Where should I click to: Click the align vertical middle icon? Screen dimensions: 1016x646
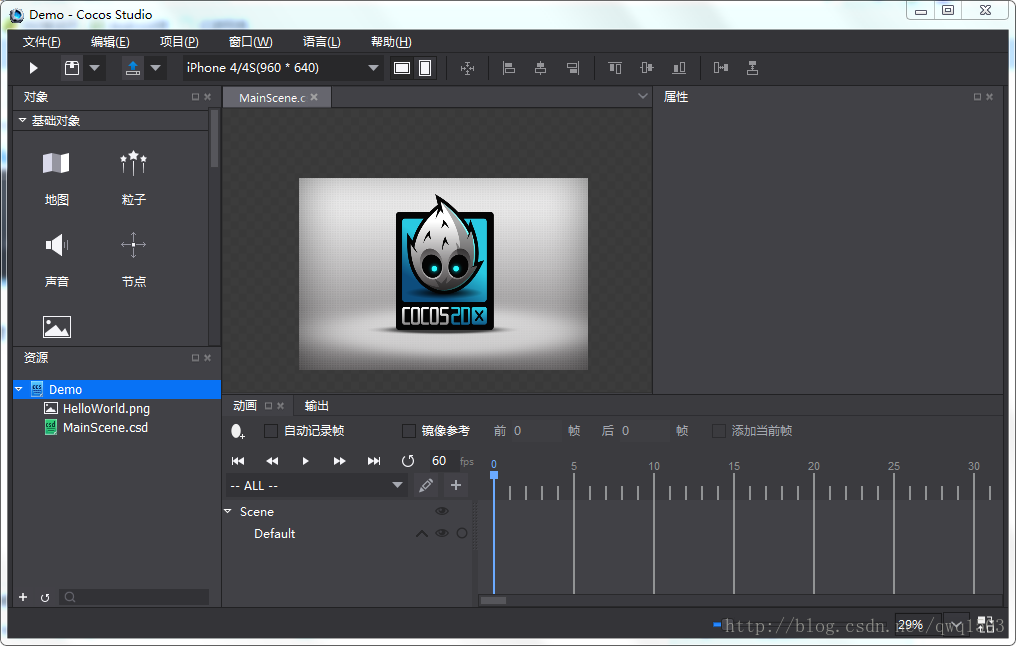click(647, 68)
